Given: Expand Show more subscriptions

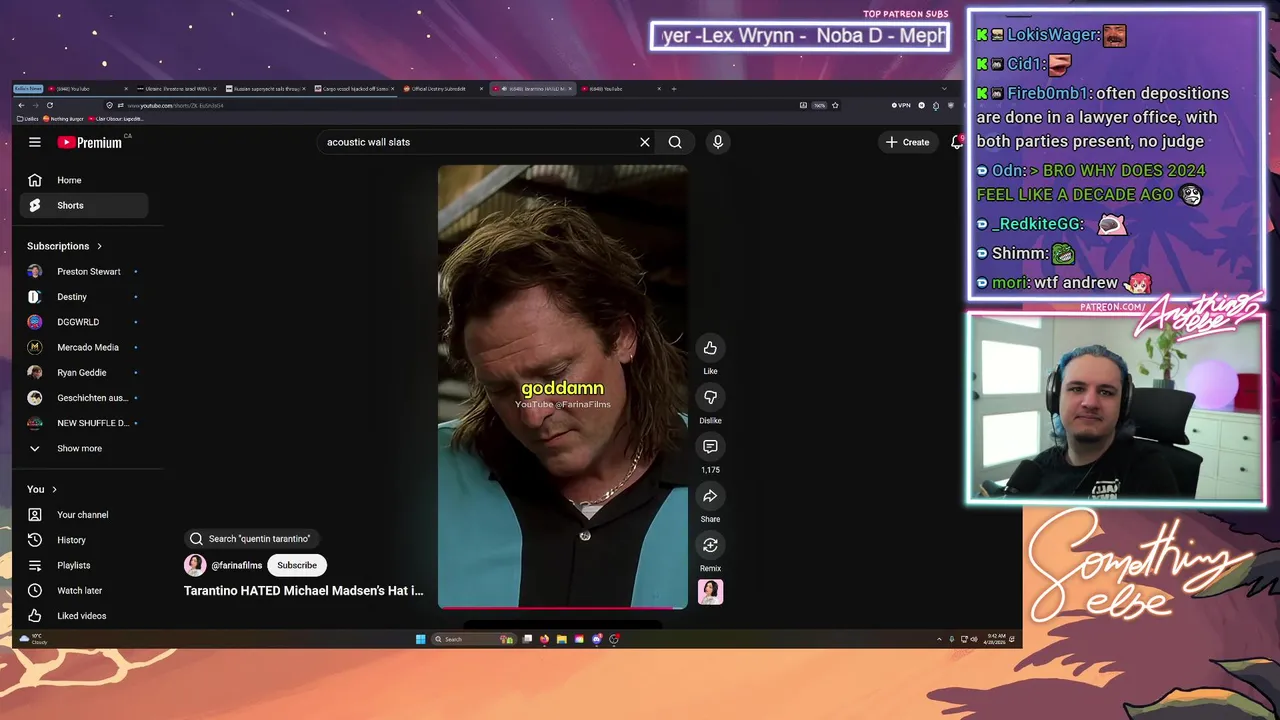Looking at the screenshot, I should pyautogui.click(x=84, y=448).
